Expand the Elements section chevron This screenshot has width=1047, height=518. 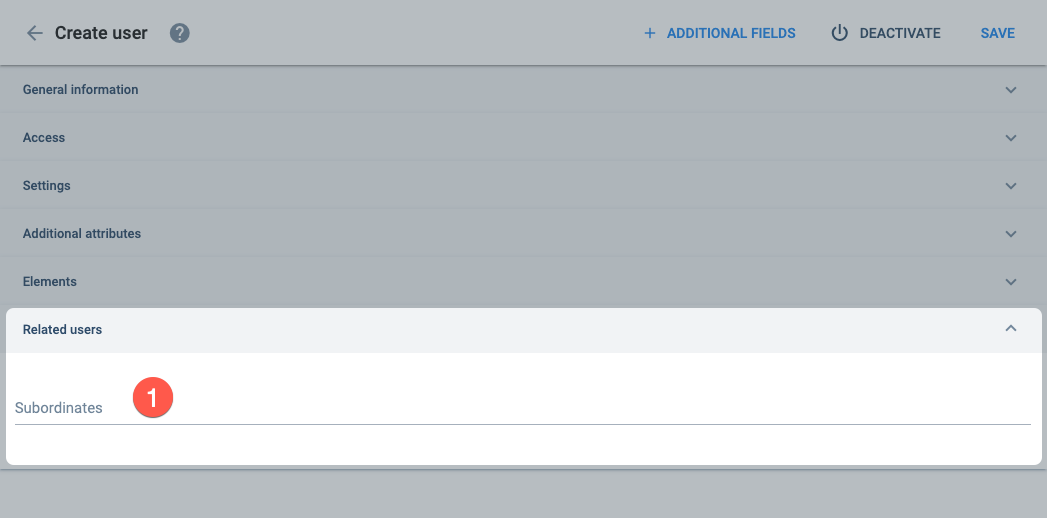1011,282
